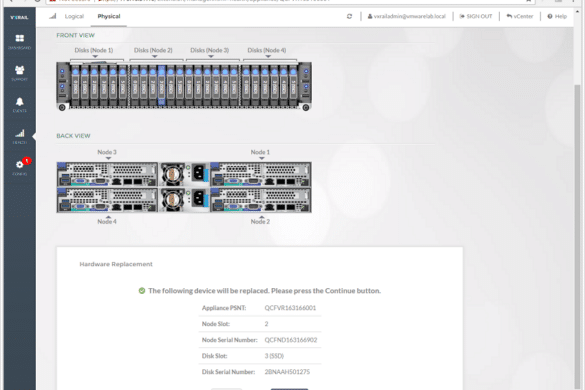Click the health chart icon beside Logical tab

pos(53,16)
